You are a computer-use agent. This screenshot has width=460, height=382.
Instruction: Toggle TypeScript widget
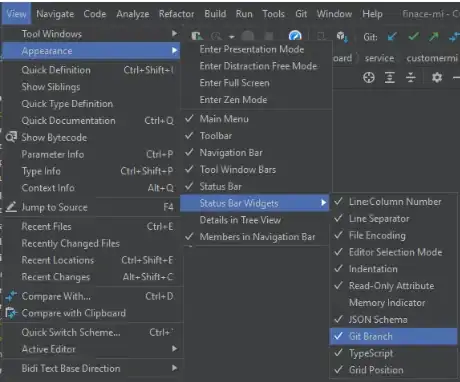tap(393, 353)
